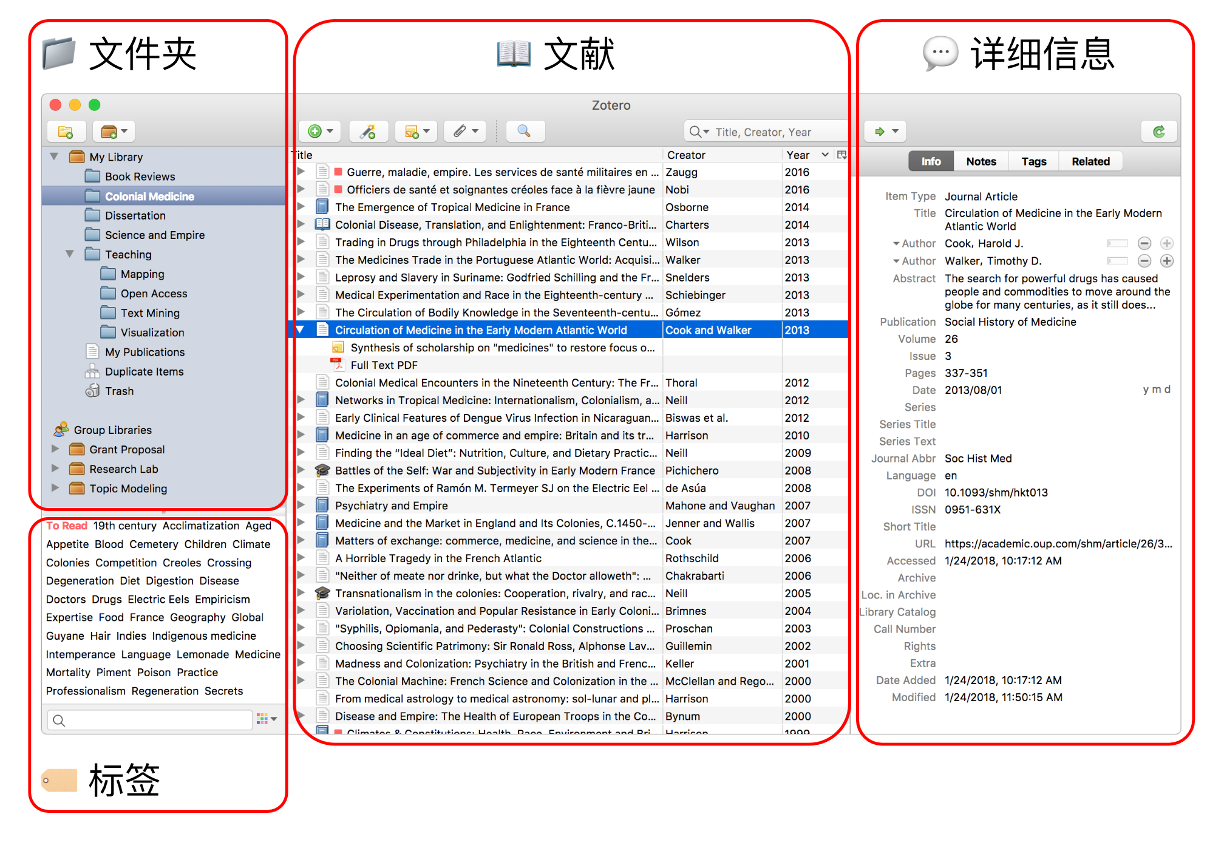This screenshot has height=846, width=1224.
Task: Open the tag selector color menu button
Action: tap(266, 719)
